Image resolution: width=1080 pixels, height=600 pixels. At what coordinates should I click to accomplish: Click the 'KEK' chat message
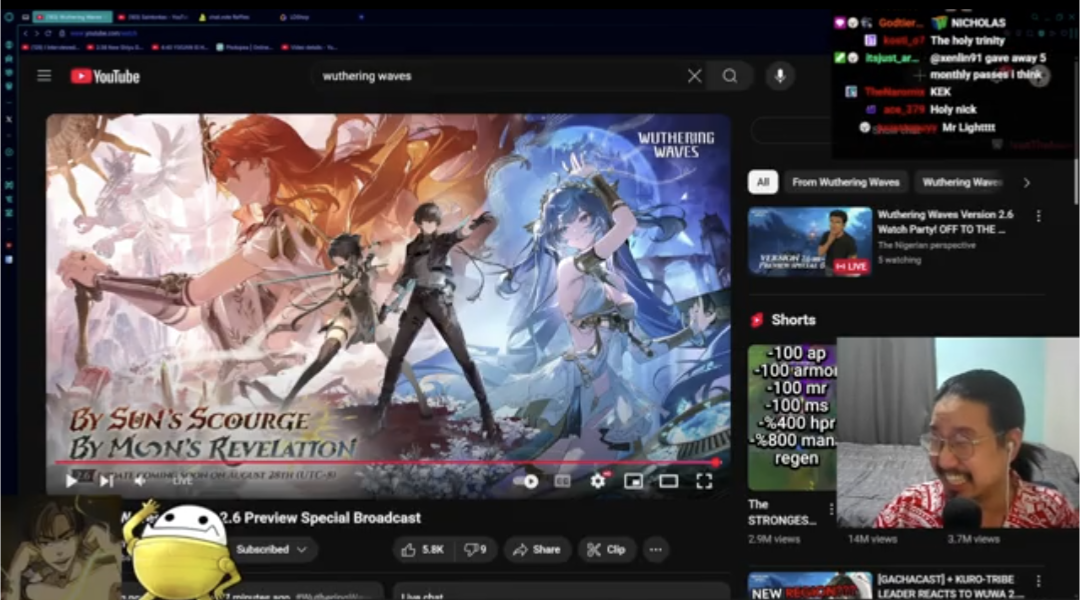(940, 92)
